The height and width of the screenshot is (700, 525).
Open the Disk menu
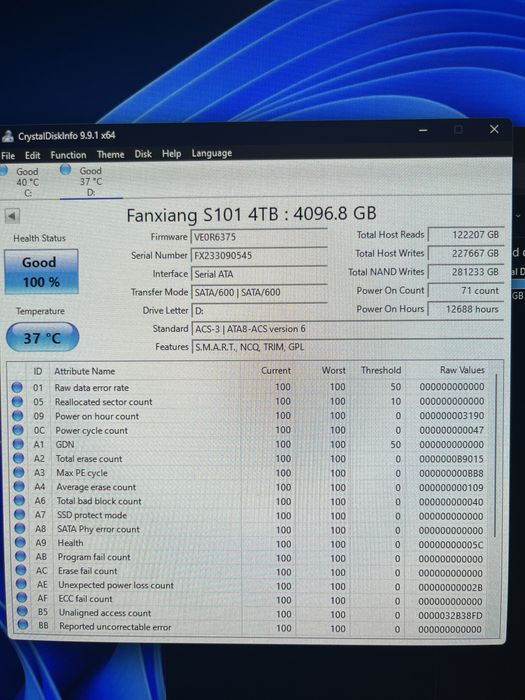143,154
